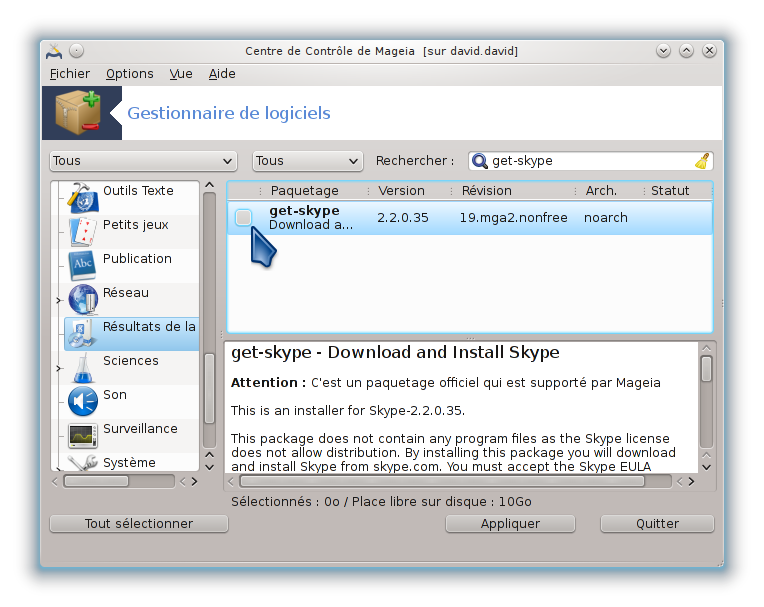The image size is (764, 607).
Task: Click the software manager package icon
Action: (x=78, y=113)
